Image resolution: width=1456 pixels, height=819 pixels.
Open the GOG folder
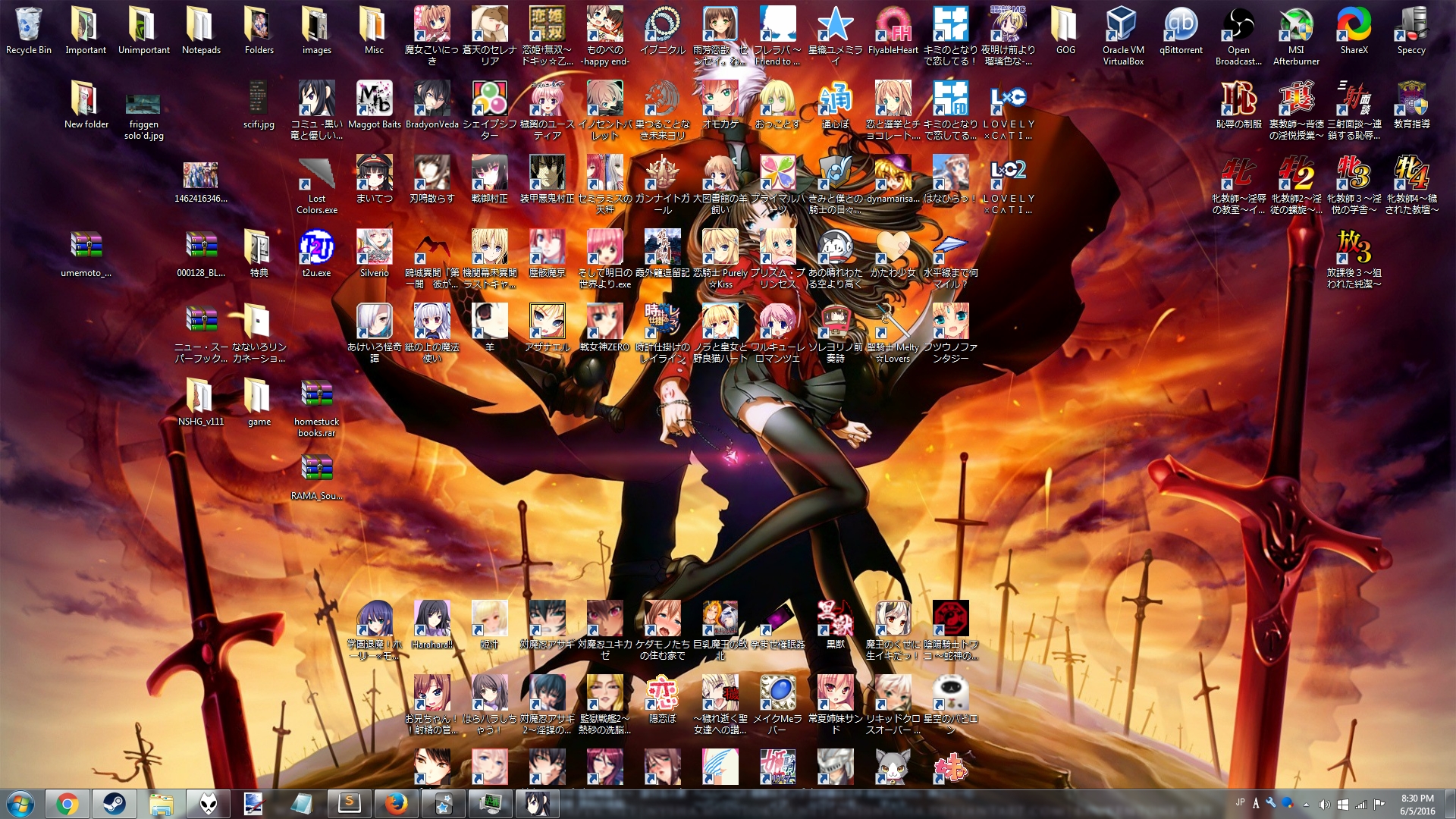coord(1066,30)
